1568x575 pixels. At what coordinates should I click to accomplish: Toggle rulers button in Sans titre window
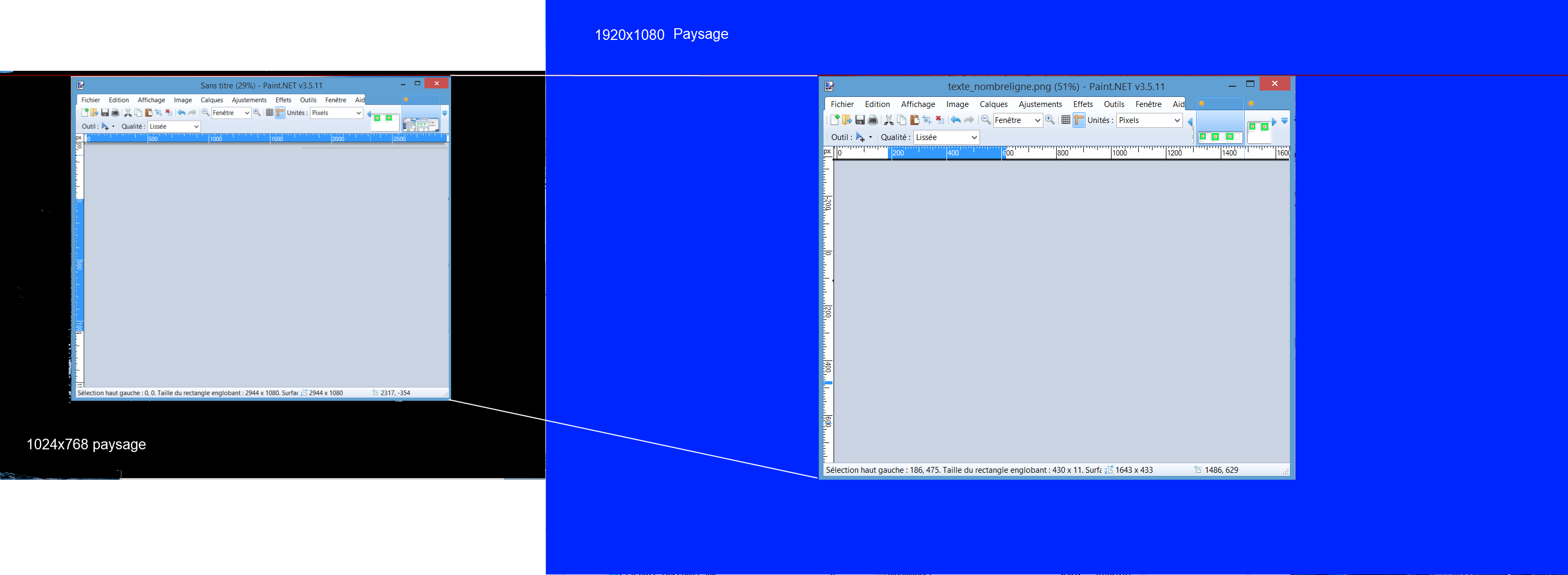pos(280,112)
